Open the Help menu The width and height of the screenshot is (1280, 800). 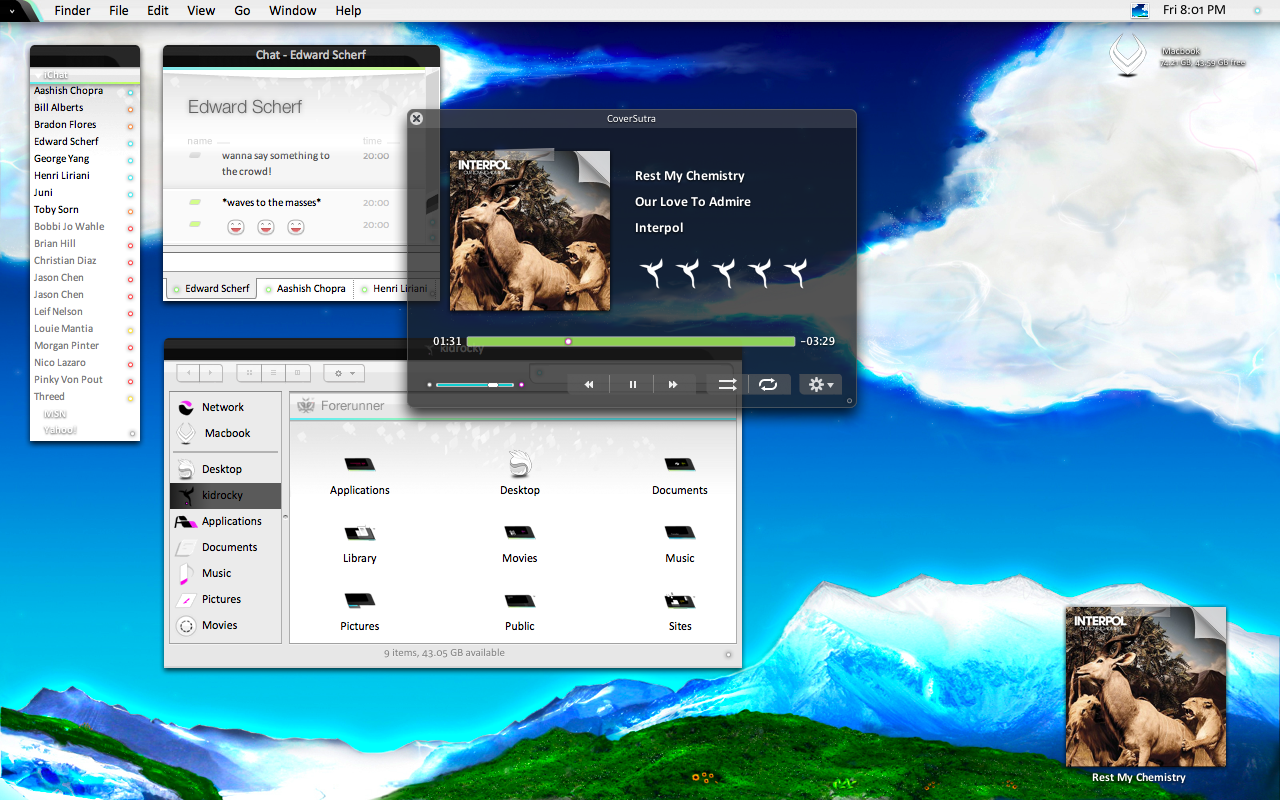point(348,11)
